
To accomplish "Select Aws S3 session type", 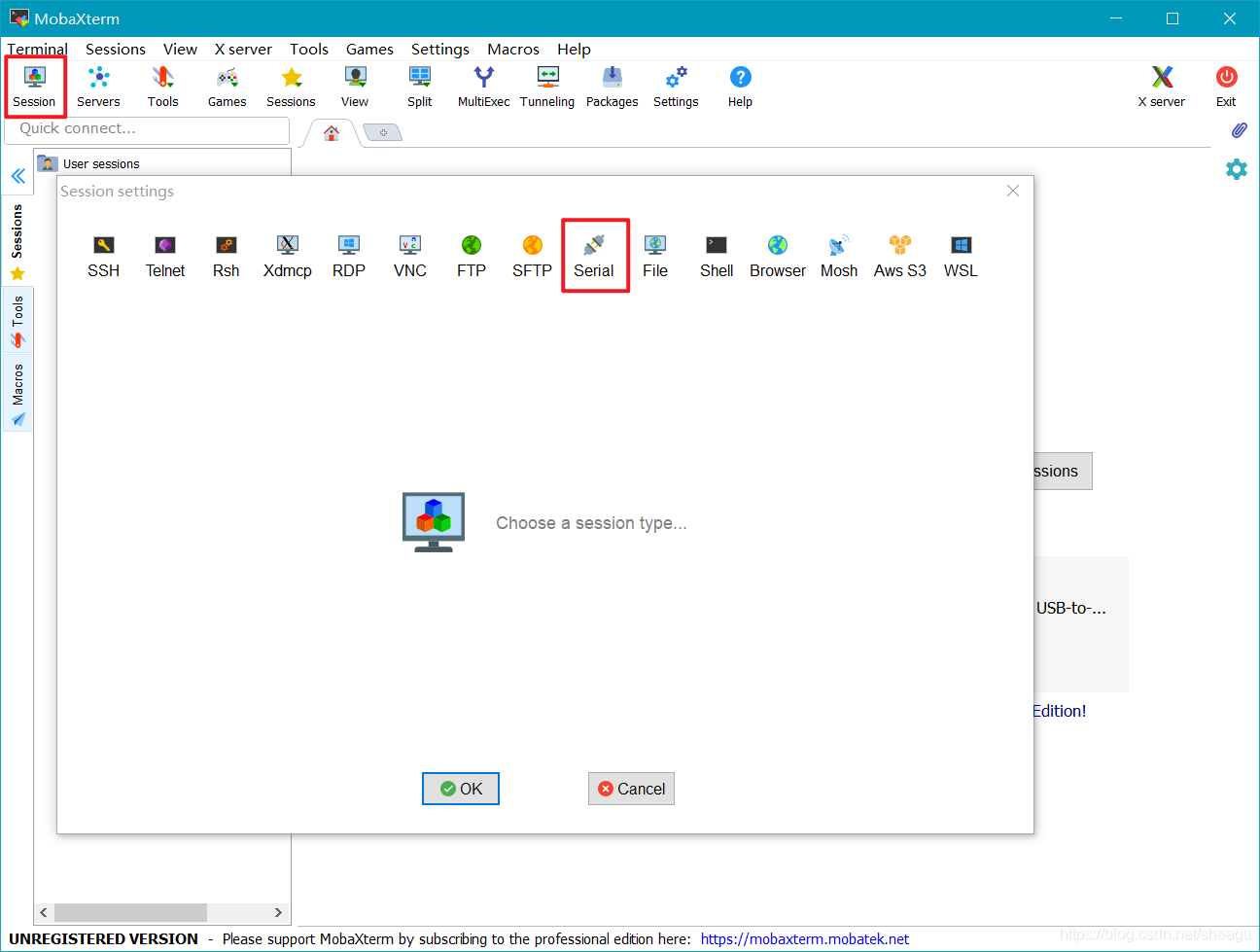I will click(x=900, y=257).
